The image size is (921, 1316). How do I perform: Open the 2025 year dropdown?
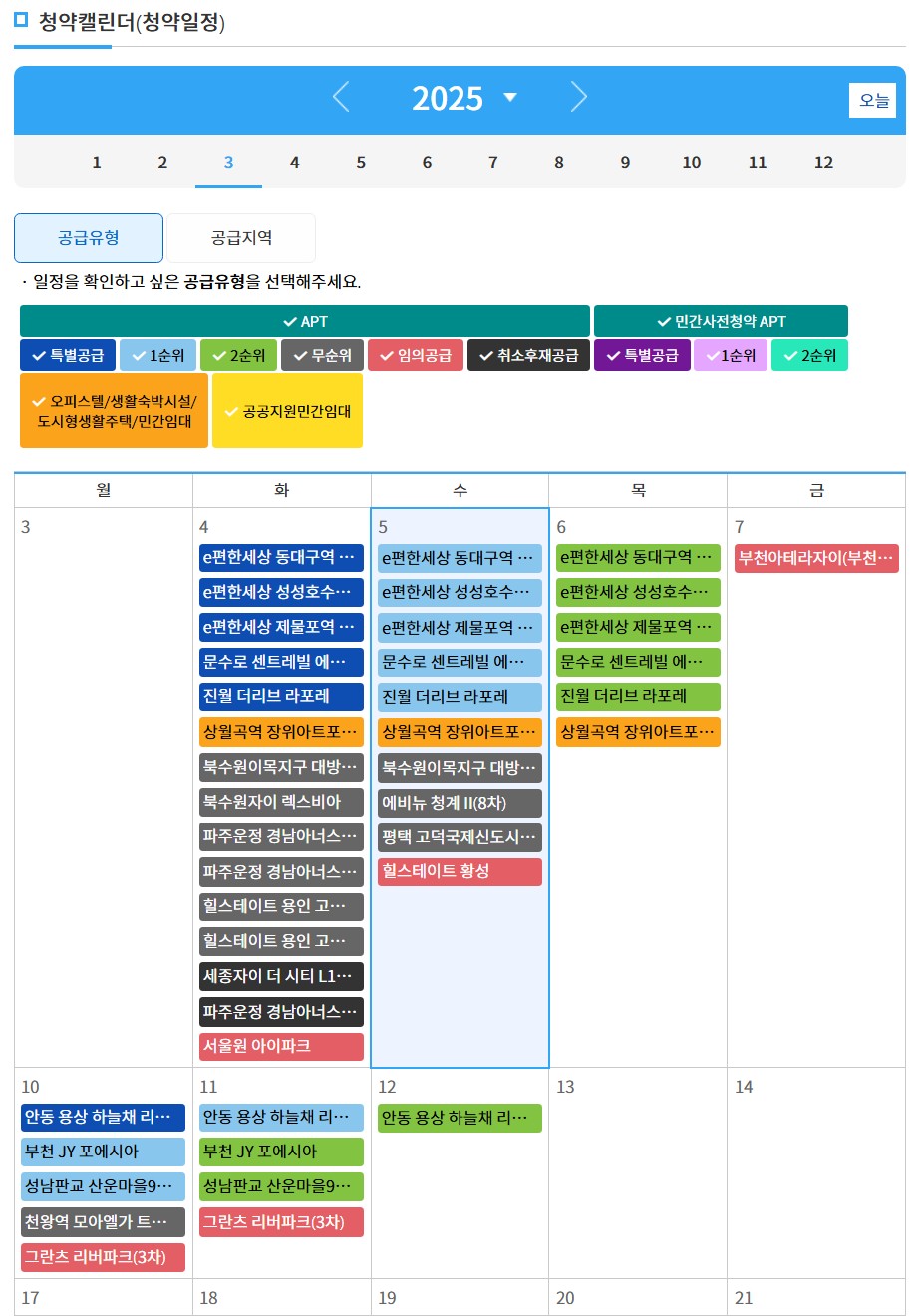tap(464, 98)
